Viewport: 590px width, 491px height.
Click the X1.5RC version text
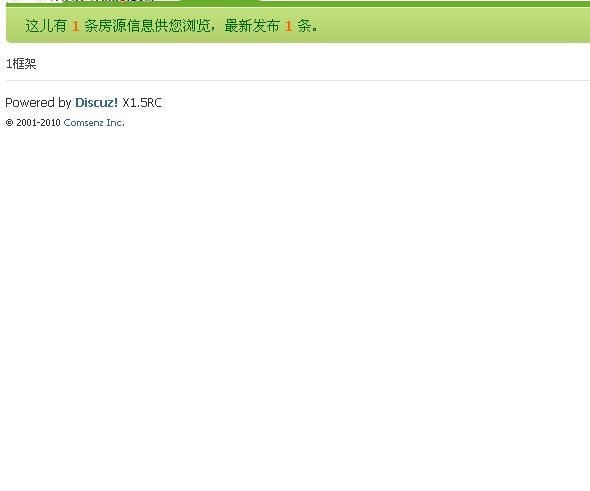tap(142, 102)
